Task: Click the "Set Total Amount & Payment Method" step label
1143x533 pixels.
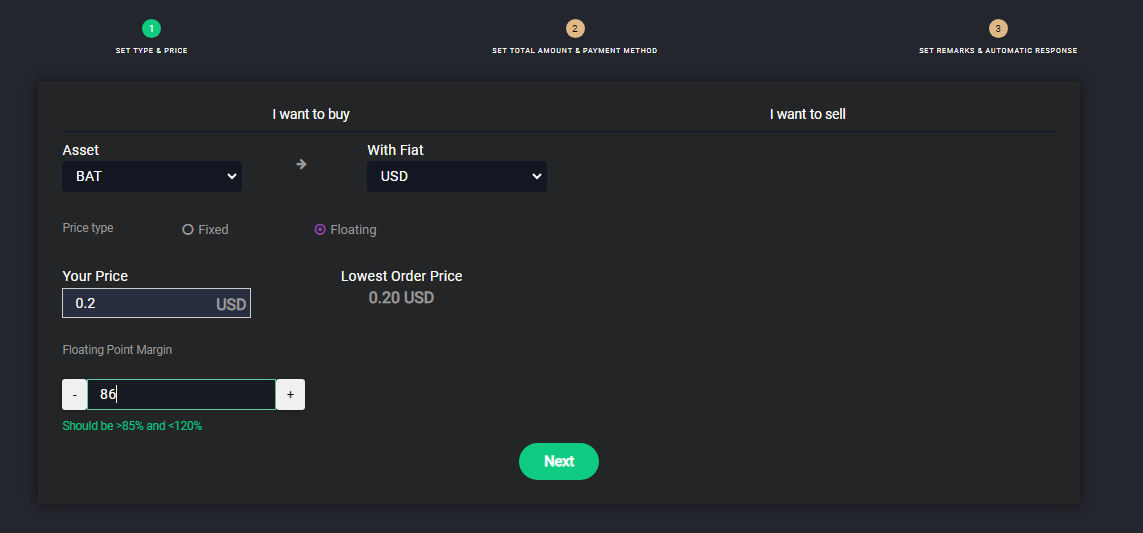Action: tap(575, 50)
